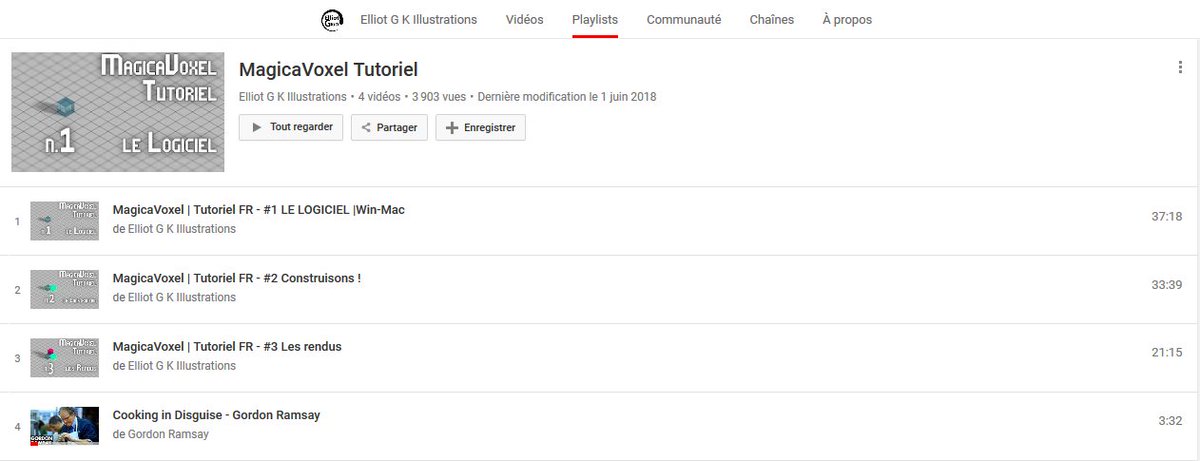Viewport: 1200px width, 461px height.
Task: Open 'Cooking in Disguise - Gordon Ramsay' title
Action: pos(216,415)
